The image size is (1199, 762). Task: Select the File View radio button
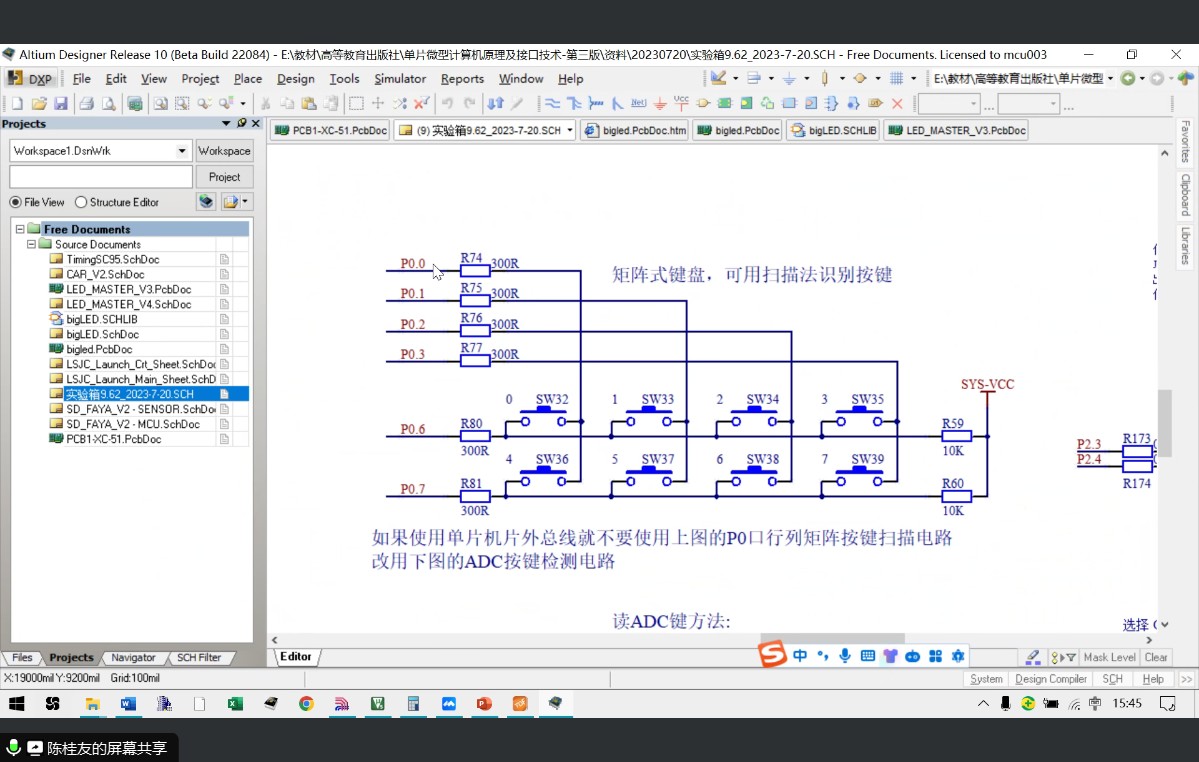point(15,203)
